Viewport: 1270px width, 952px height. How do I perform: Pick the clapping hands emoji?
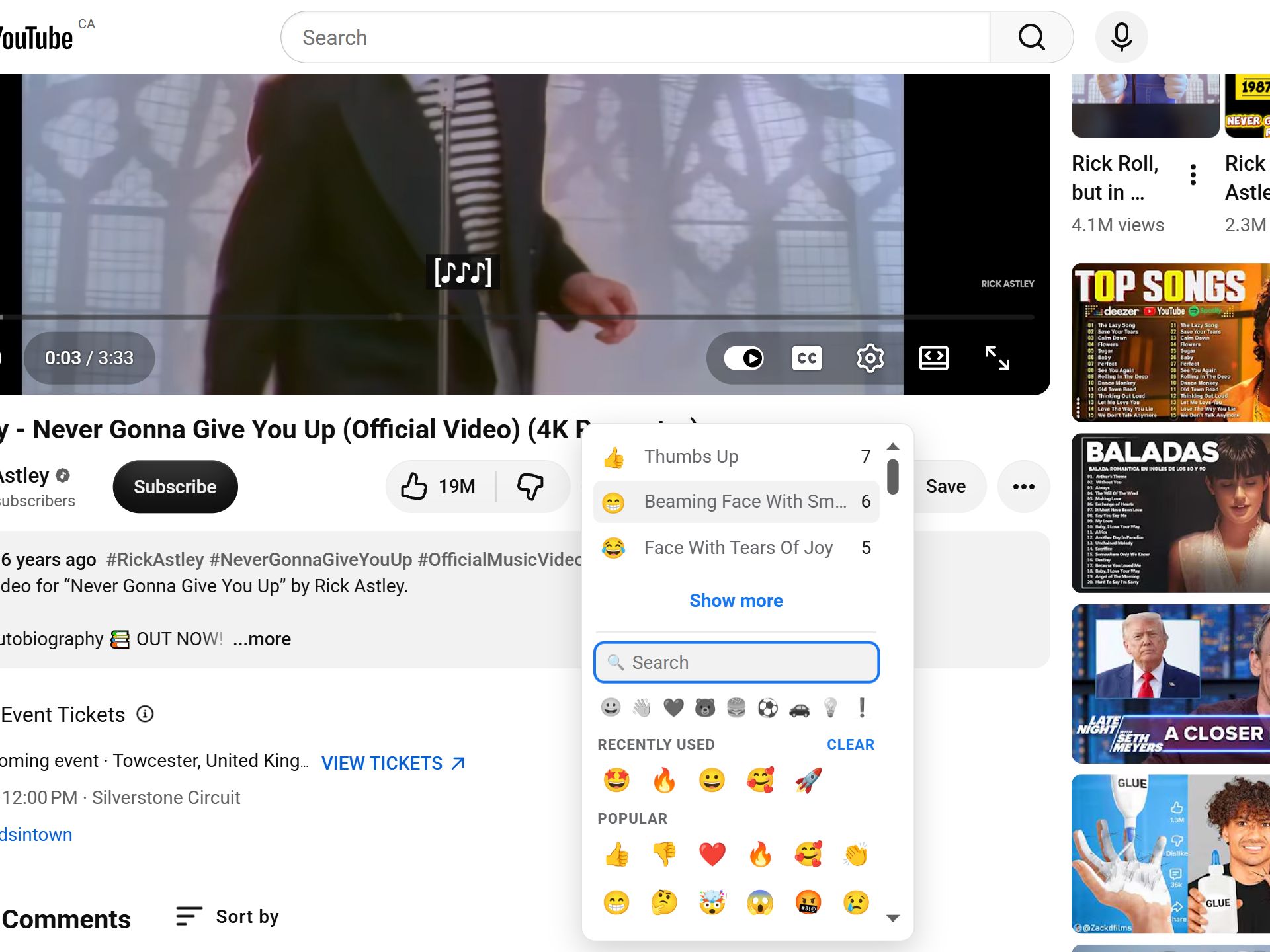coord(856,854)
